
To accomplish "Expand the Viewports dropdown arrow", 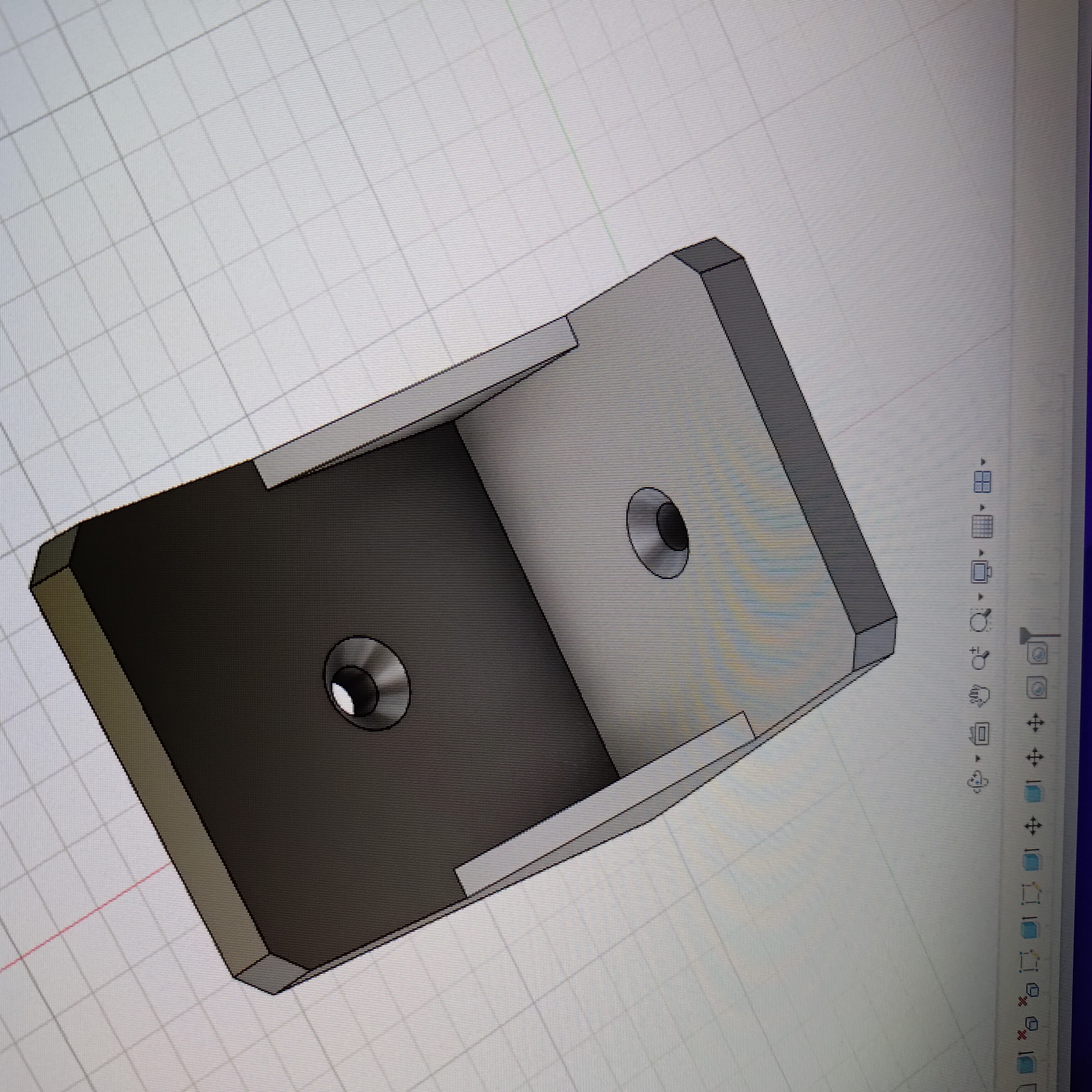I will click(983, 462).
